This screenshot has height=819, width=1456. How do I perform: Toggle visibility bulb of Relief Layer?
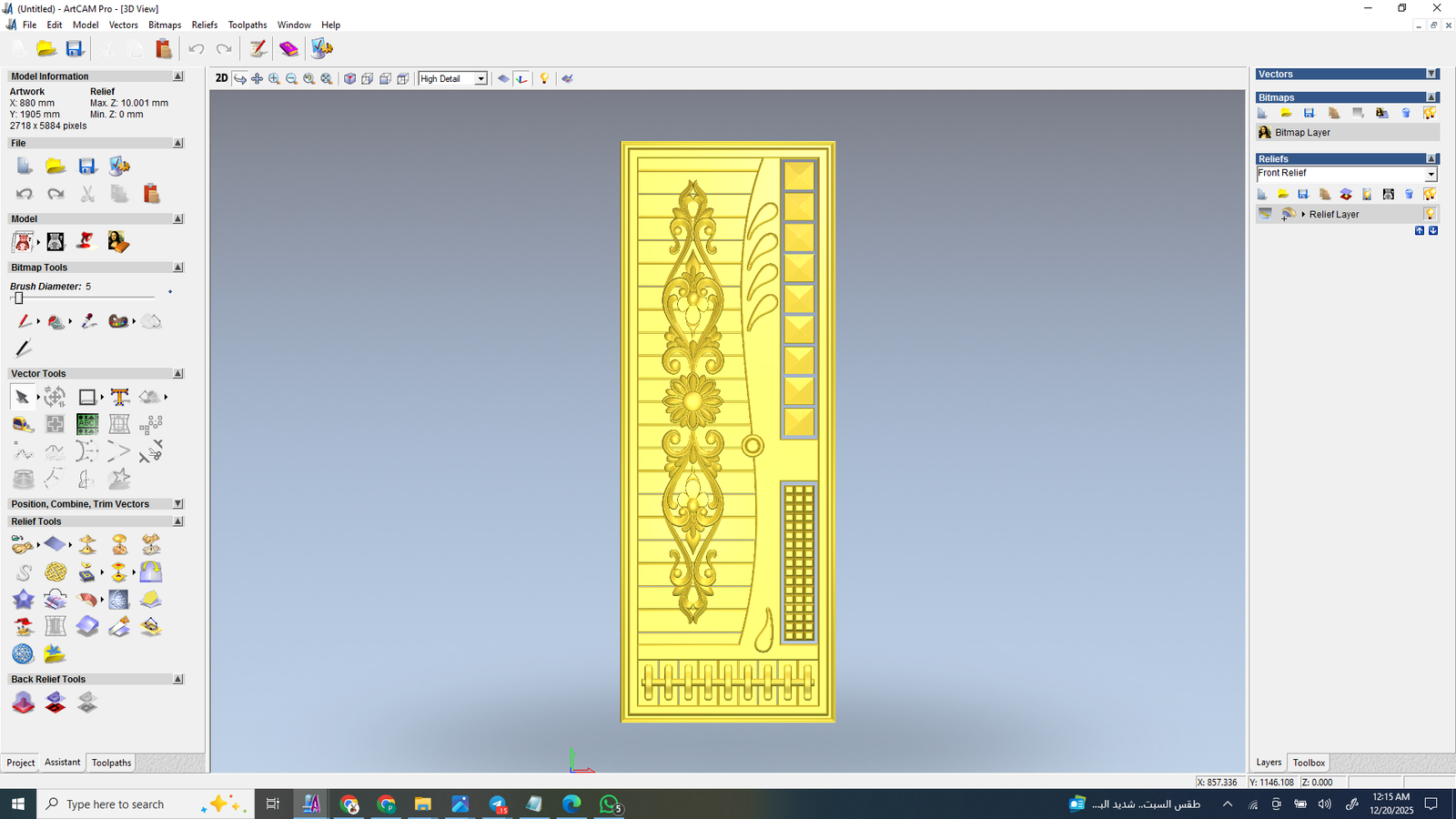click(x=1430, y=214)
